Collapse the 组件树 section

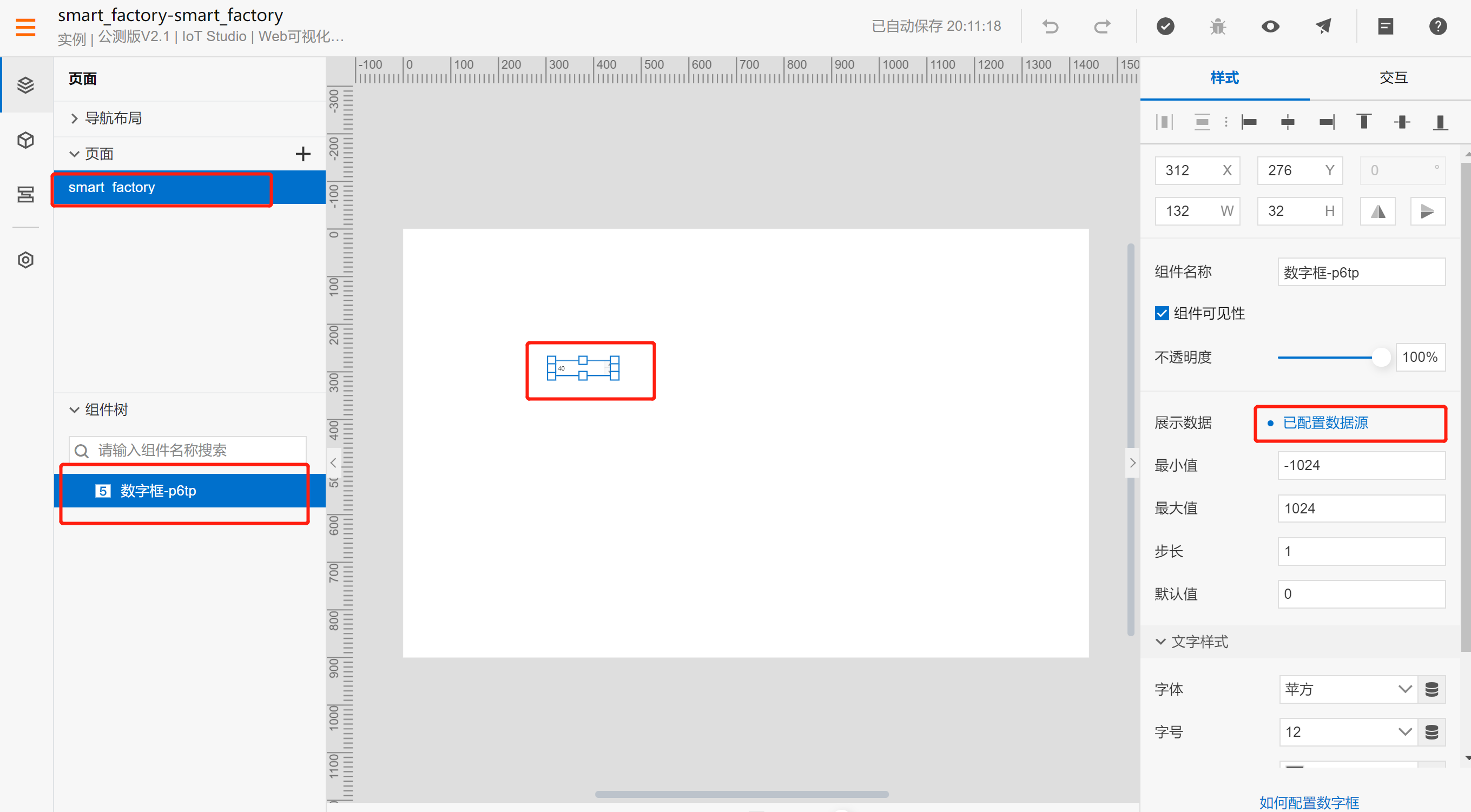pos(74,410)
